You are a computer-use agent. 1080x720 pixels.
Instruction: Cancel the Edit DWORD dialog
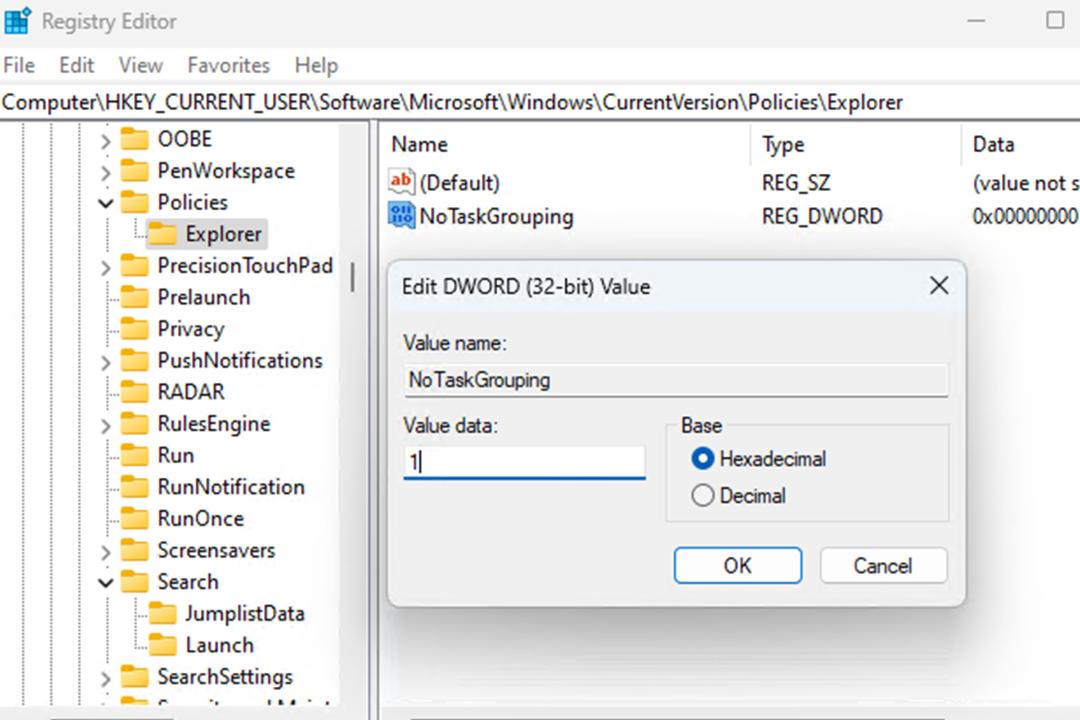[x=883, y=566]
